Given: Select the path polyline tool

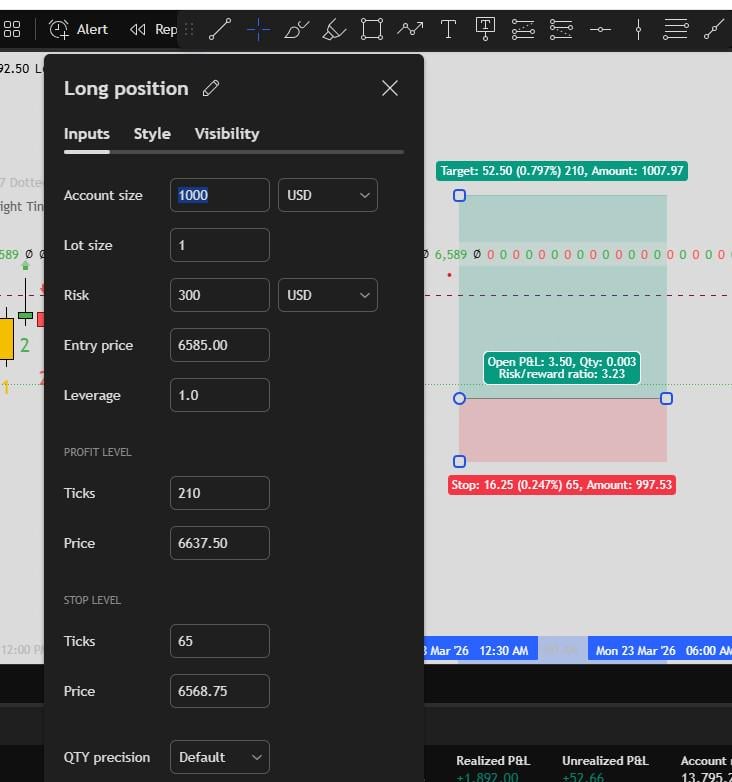Looking at the screenshot, I should click(x=410, y=29).
